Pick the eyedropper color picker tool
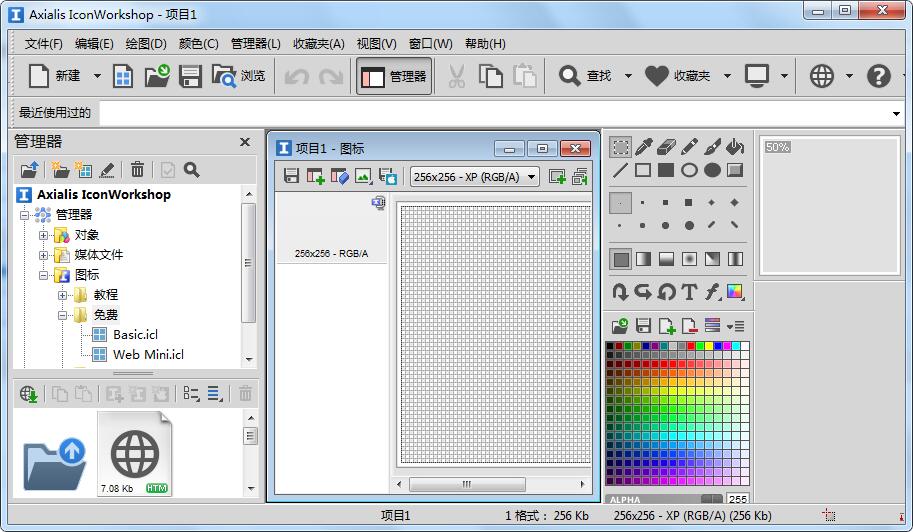Image resolution: width=913 pixels, height=532 pixels. (643, 147)
